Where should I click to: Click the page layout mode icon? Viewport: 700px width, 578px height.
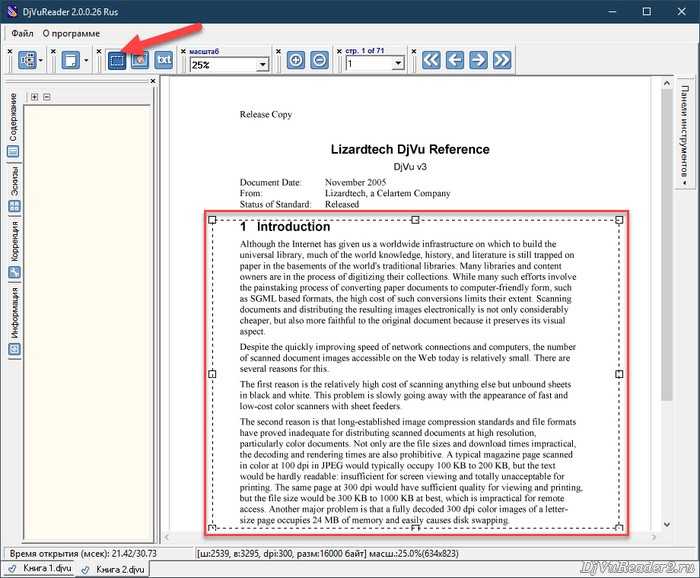coord(27,60)
